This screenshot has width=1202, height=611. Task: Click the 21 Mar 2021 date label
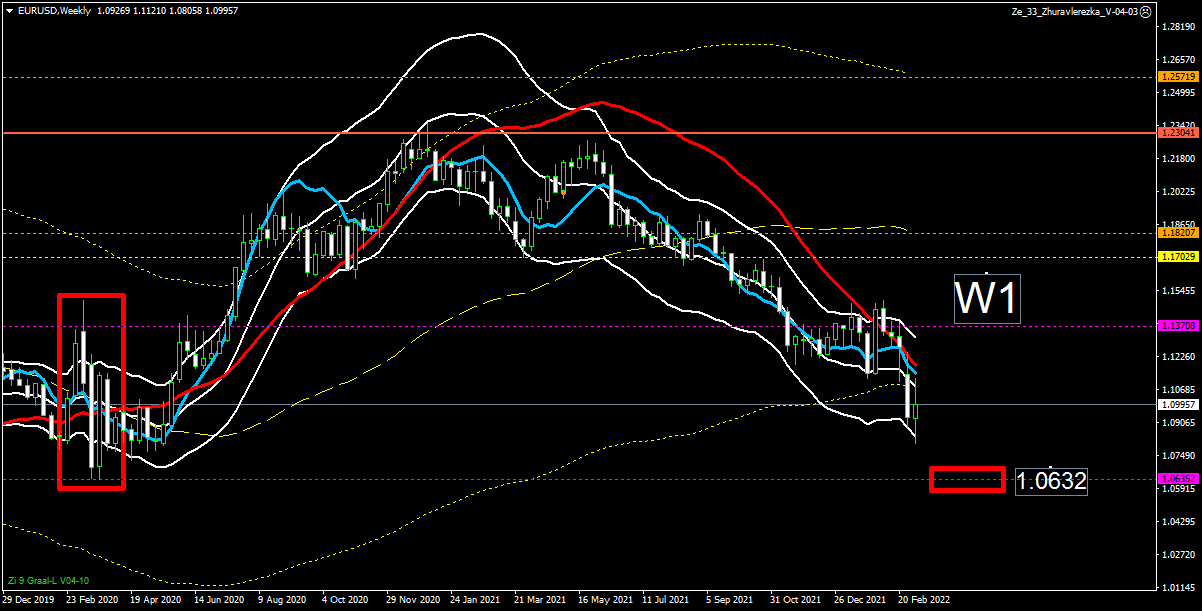pos(539,600)
